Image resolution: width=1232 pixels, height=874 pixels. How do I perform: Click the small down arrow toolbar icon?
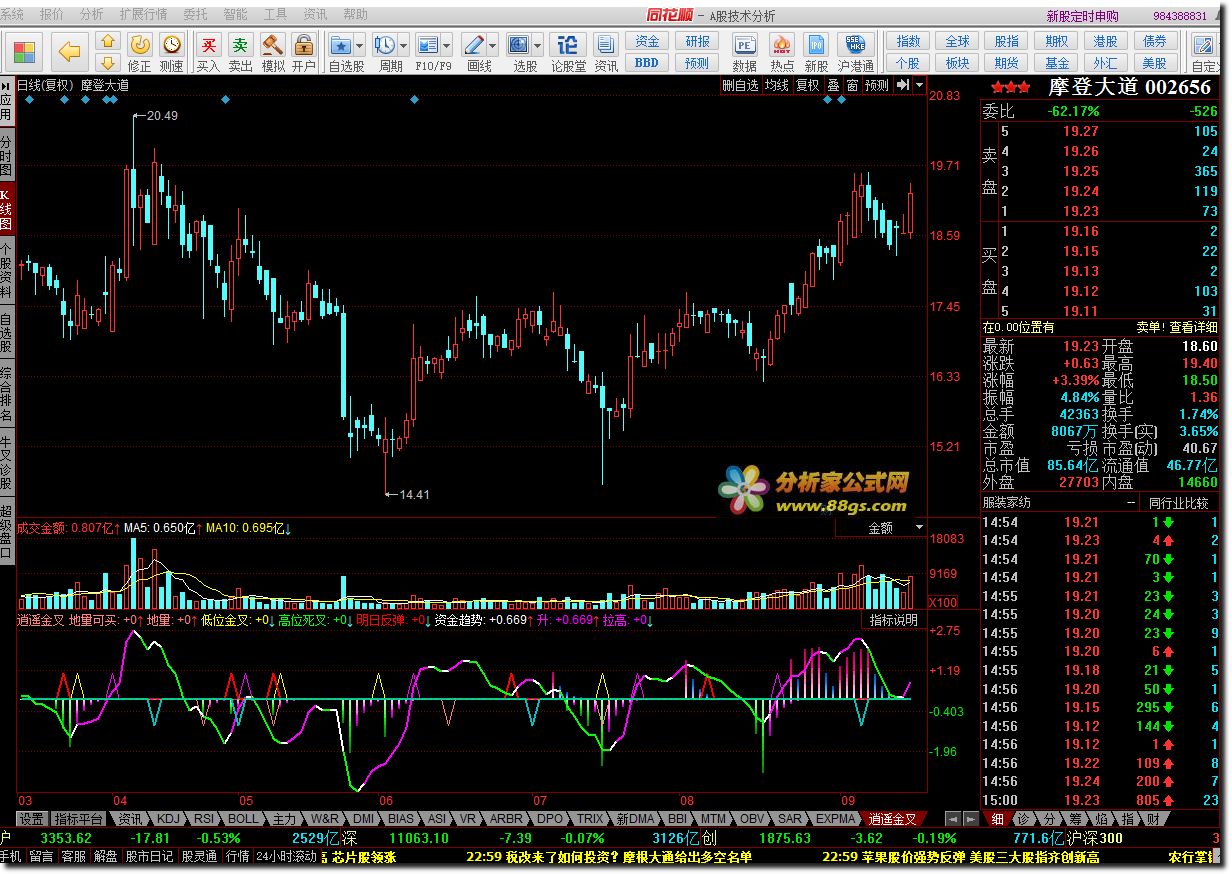click(109, 61)
